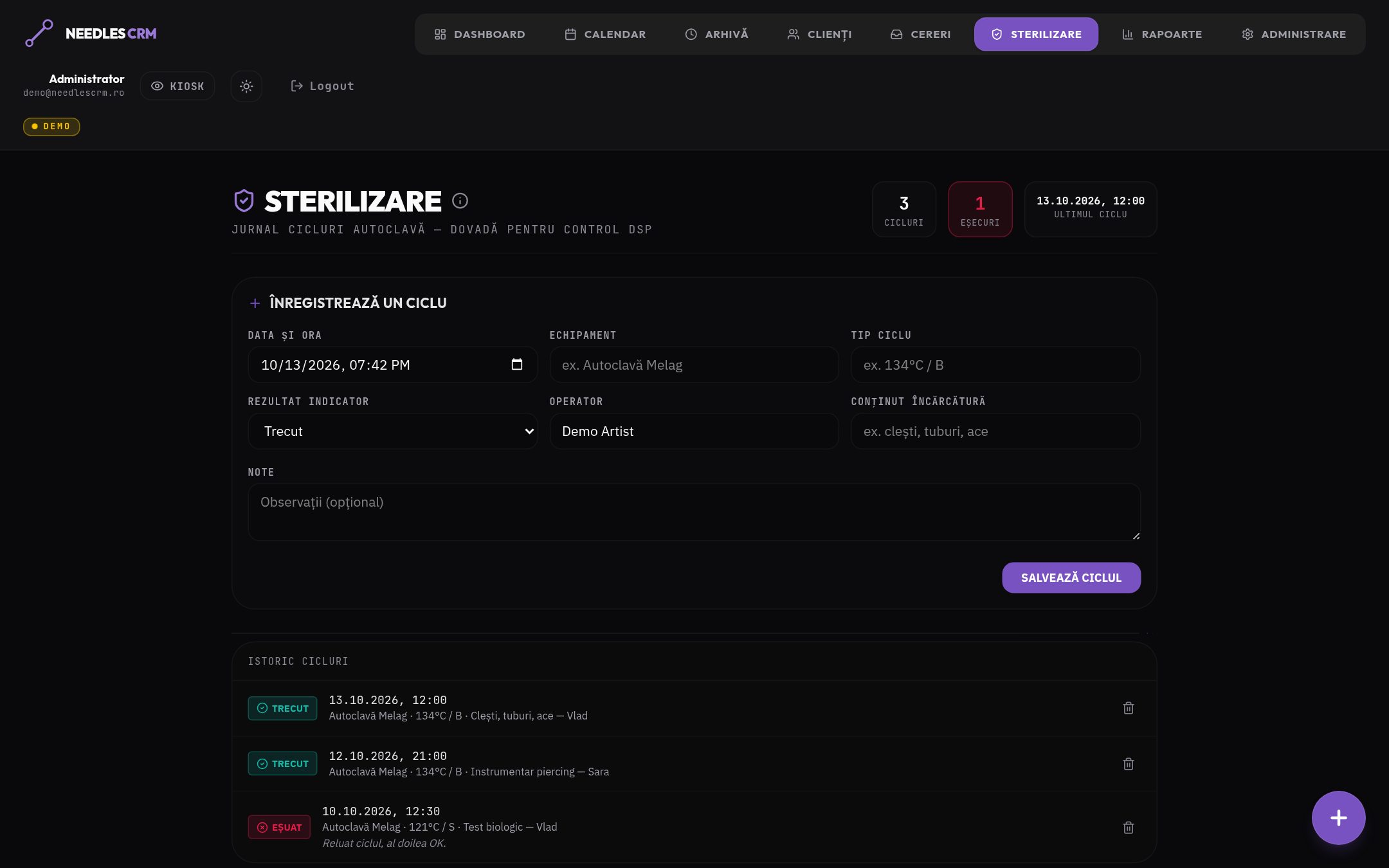Viewport: 1389px width, 868px height.
Task: Click the 1 Eșecuri stat card
Action: click(980, 210)
